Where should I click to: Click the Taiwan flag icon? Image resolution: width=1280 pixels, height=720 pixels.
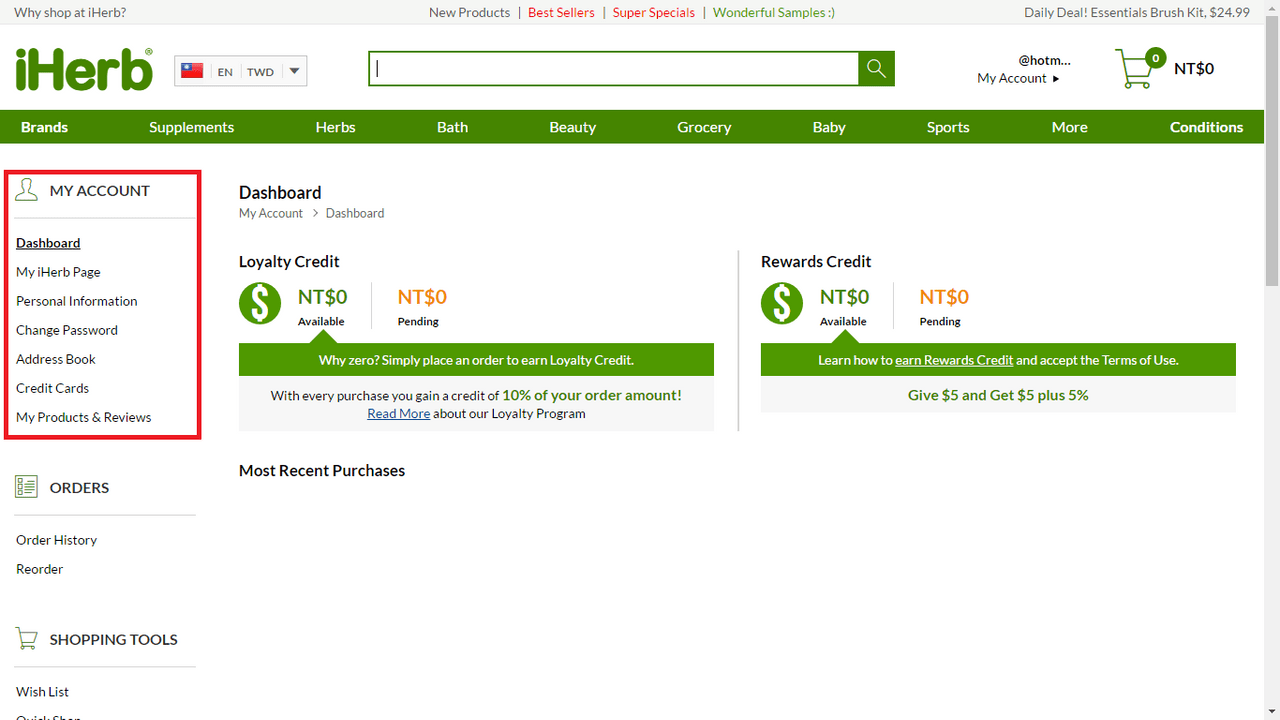tap(192, 71)
